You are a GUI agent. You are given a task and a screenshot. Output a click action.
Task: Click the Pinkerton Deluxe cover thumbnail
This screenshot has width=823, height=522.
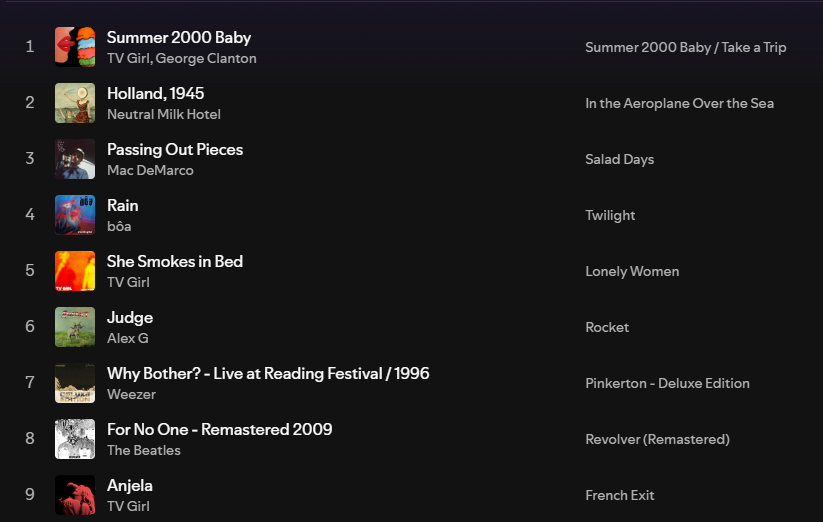75,383
